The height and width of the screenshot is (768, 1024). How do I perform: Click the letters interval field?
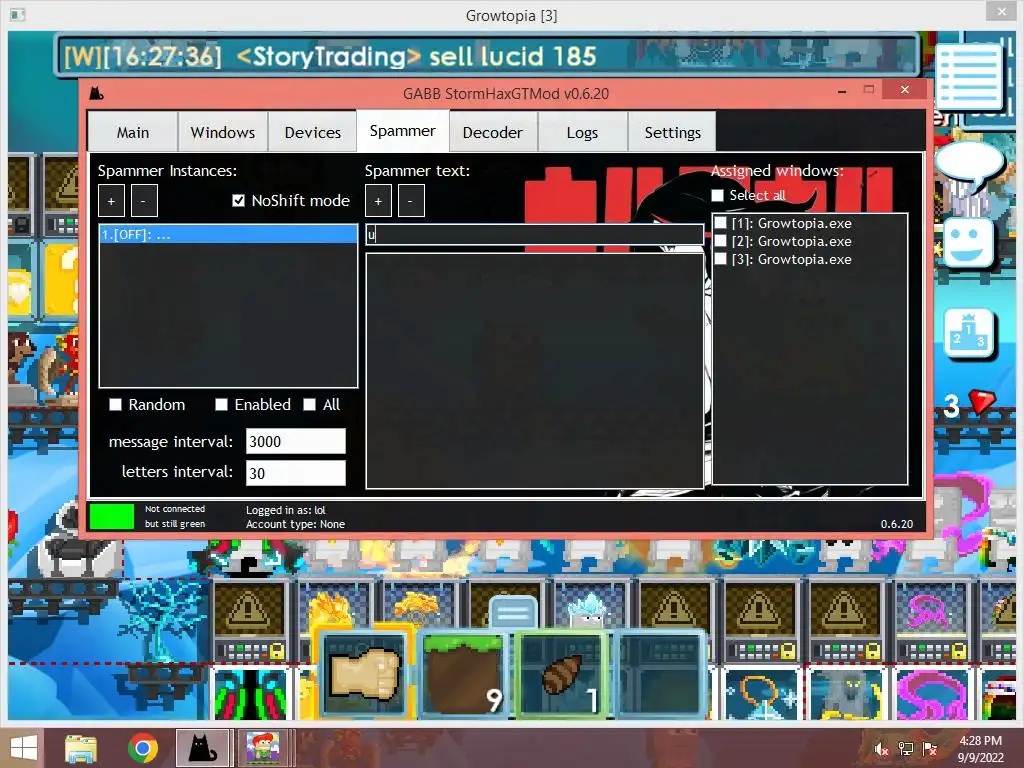tap(295, 473)
